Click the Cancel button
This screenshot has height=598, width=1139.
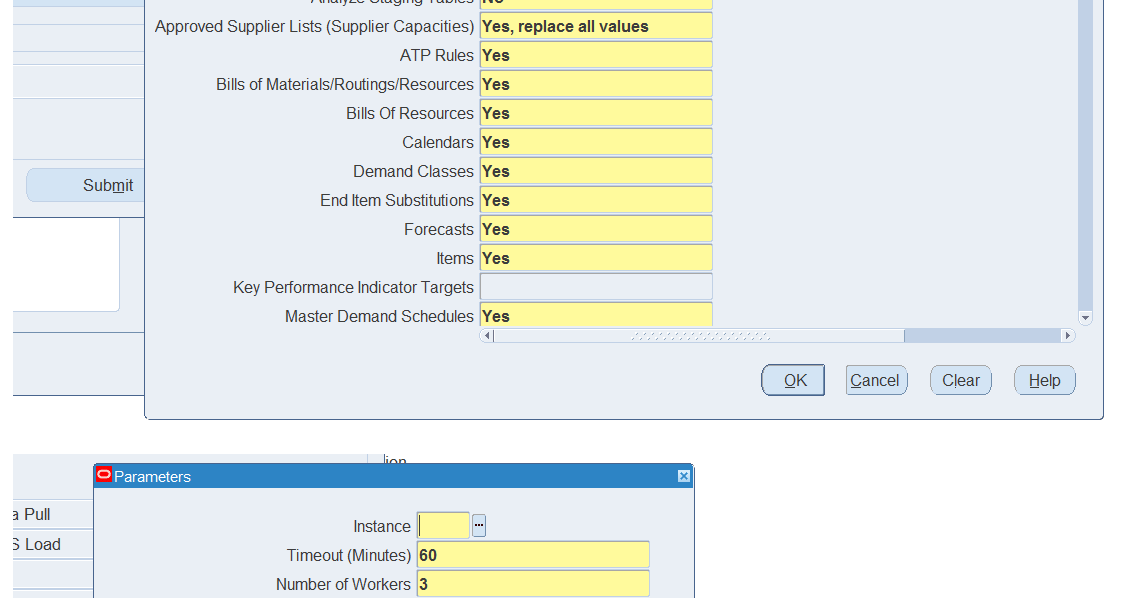[x=876, y=380]
